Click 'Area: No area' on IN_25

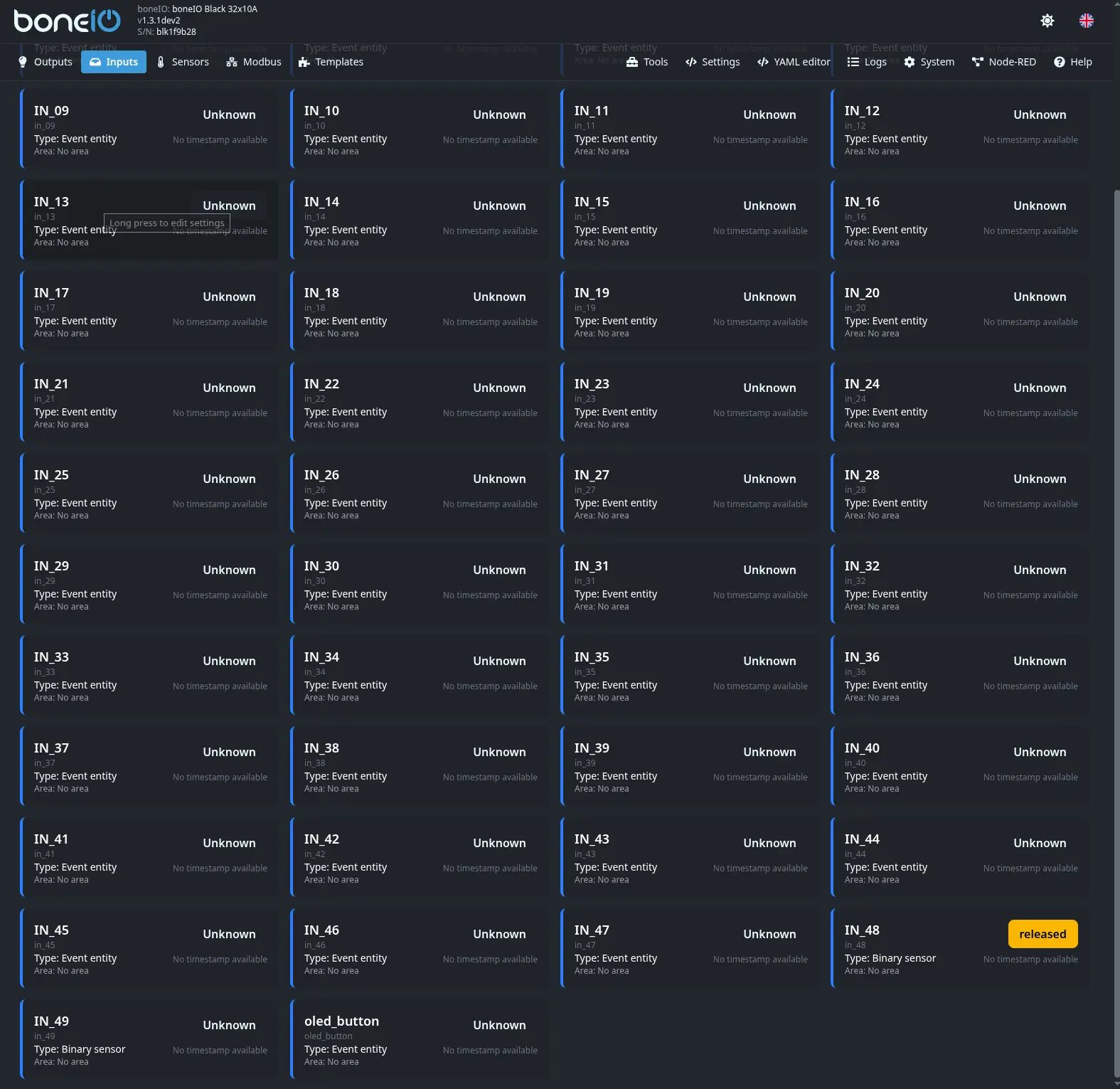[x=61, y=516]
